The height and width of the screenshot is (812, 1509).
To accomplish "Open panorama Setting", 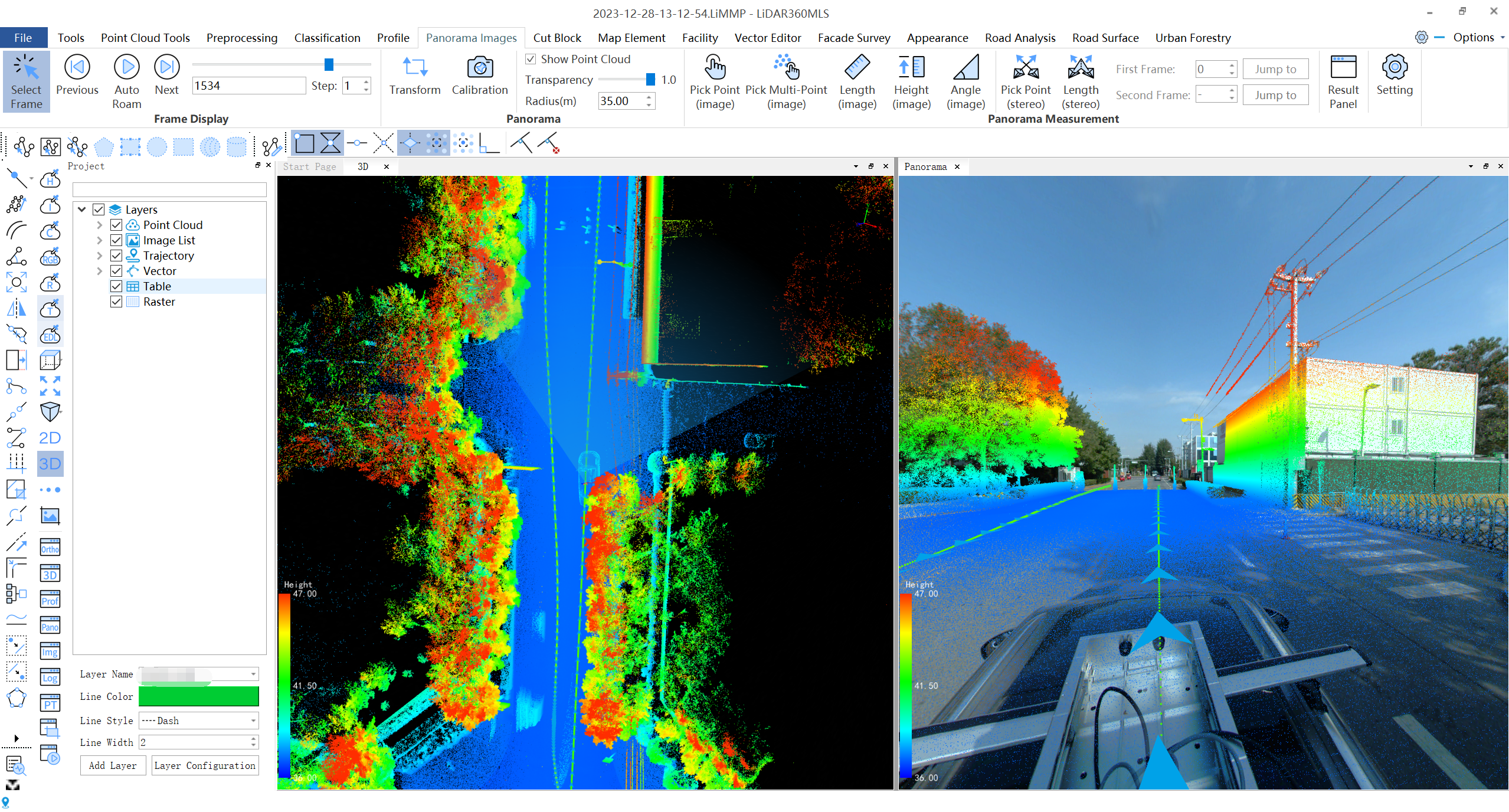I will (1395, 76).
